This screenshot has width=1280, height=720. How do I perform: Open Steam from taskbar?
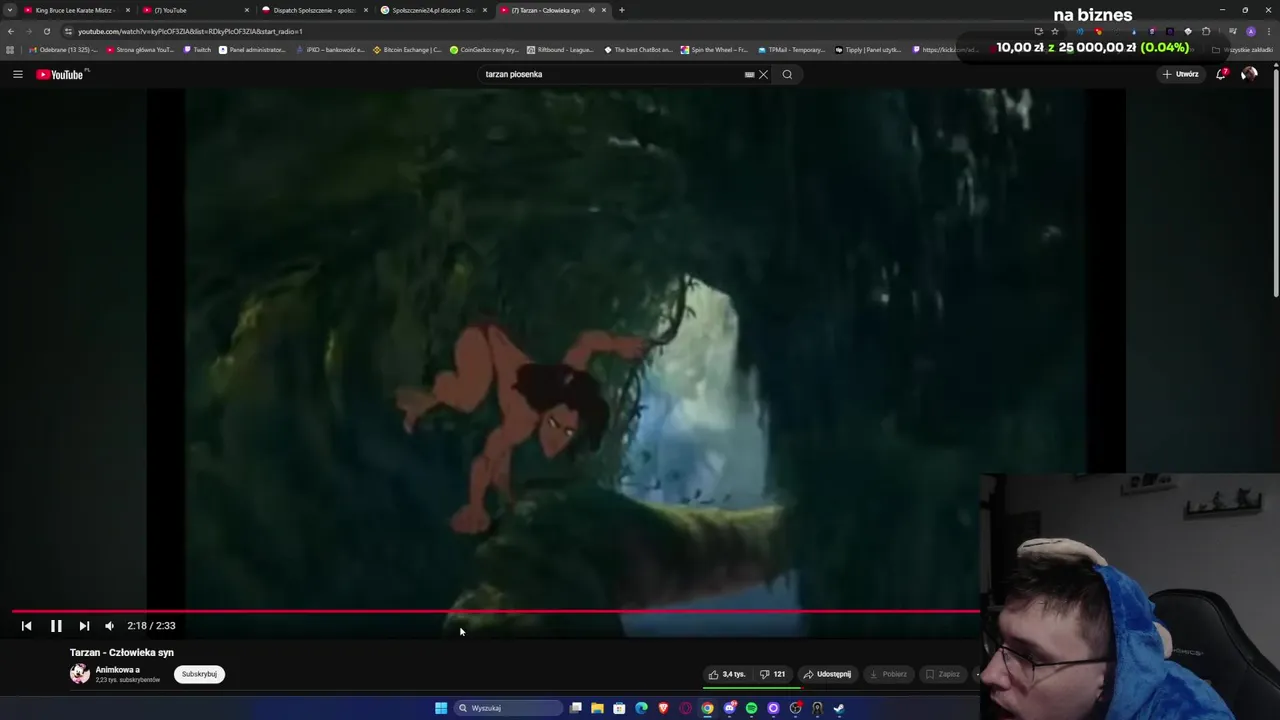point(839,708)
